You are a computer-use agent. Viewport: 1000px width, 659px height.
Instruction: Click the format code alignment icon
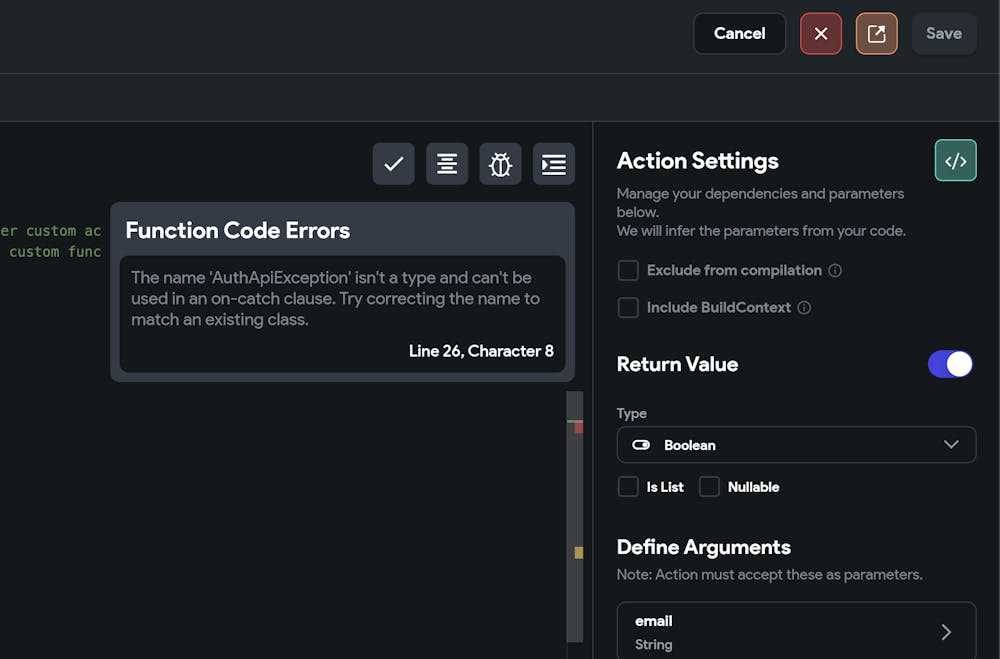(x=447, y=164)
